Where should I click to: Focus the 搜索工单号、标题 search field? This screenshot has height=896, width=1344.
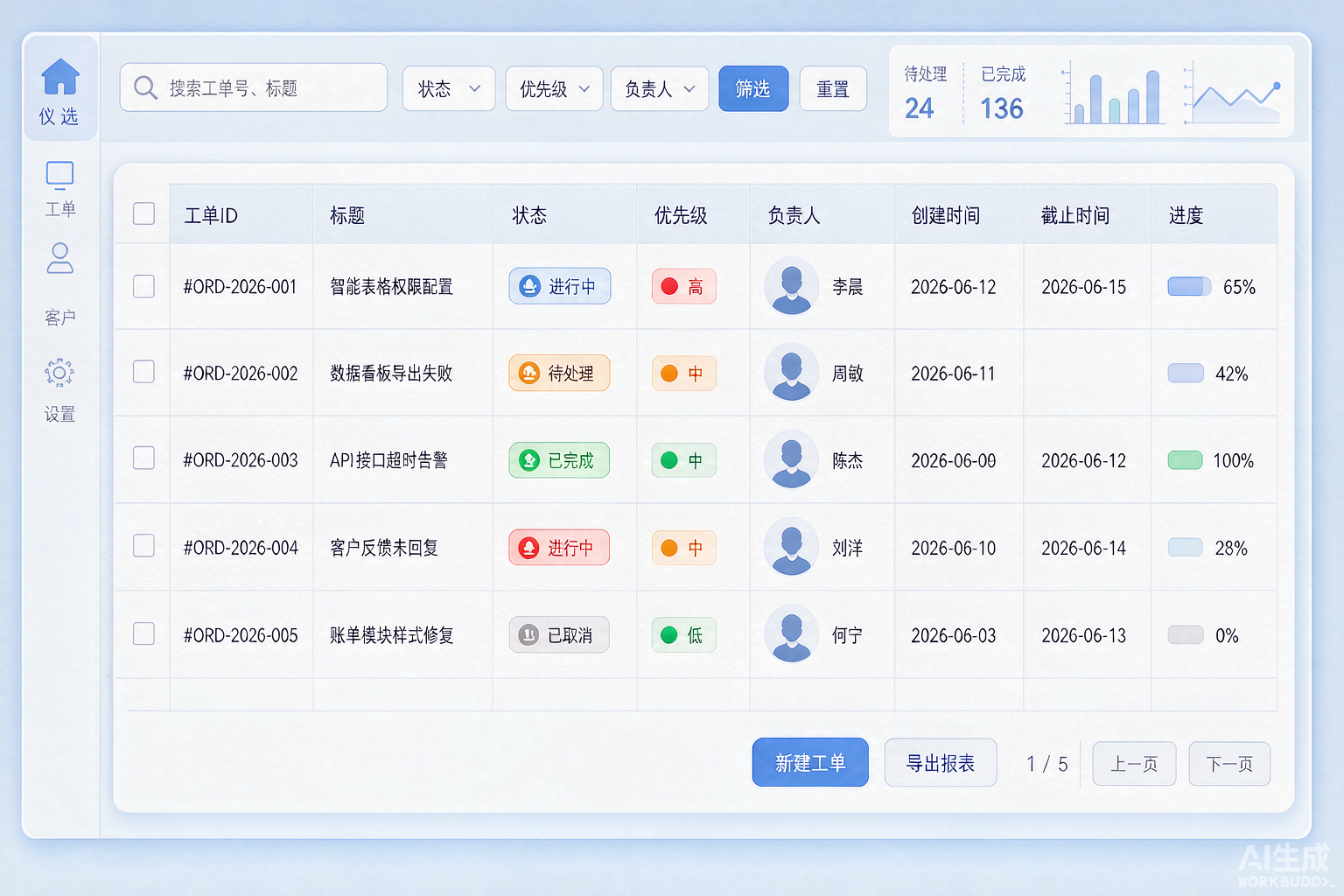tap(254, 87)
